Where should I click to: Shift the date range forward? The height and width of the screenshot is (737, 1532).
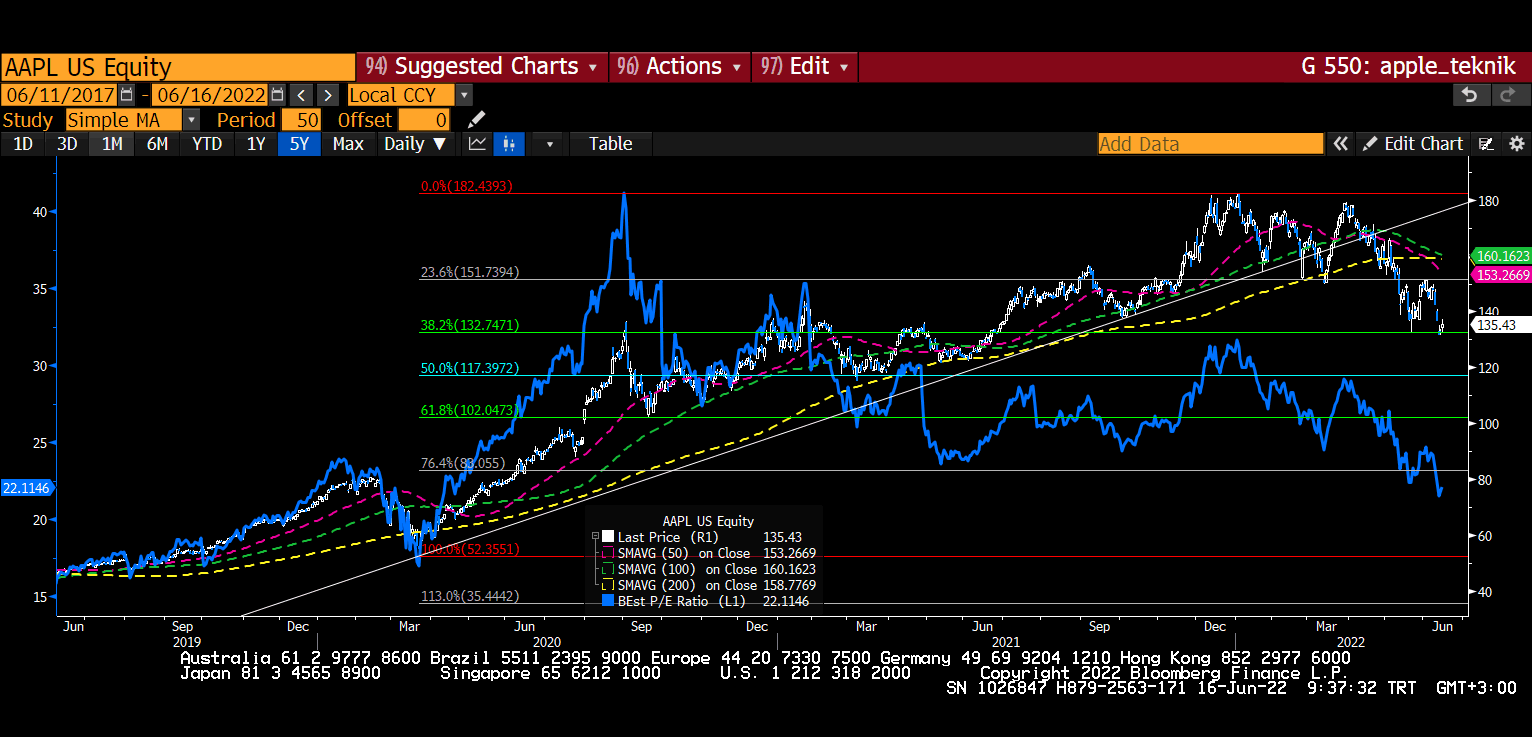327,95
